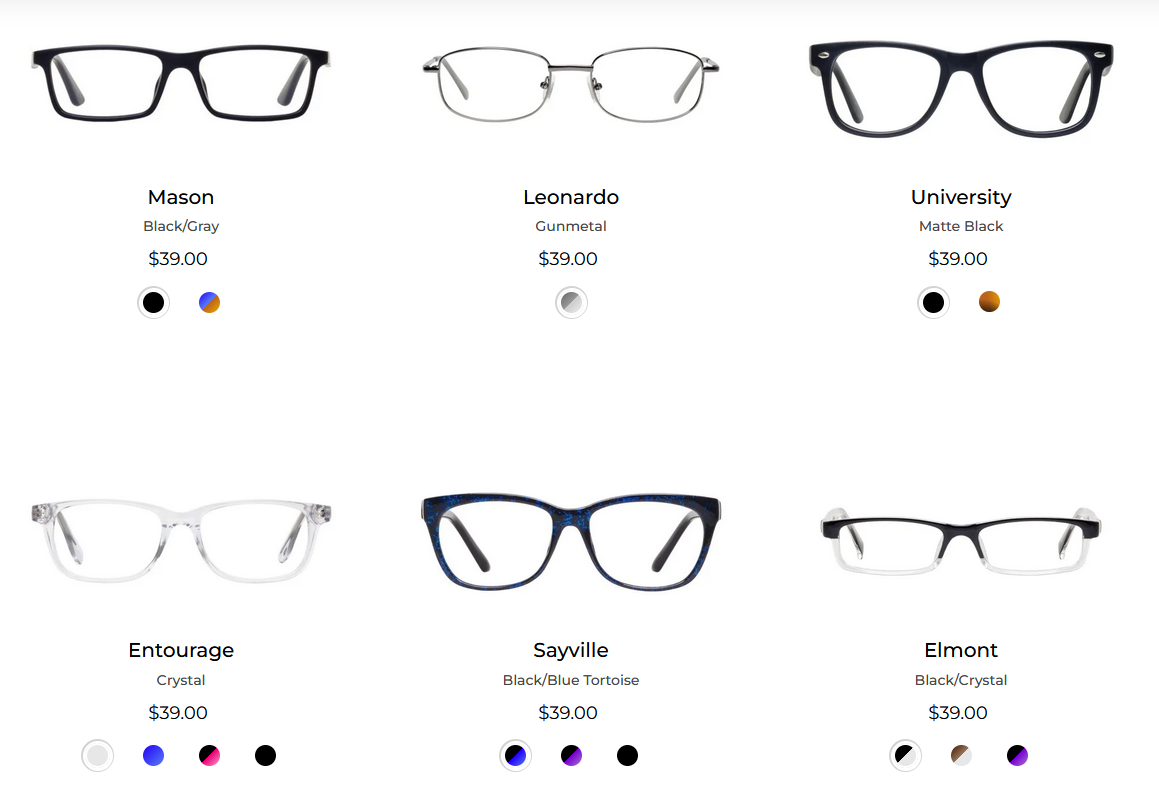Screen dimensions: 1159x793
Task: Open the Leonardo metal frame image
Action: click(x=571, y=84)
